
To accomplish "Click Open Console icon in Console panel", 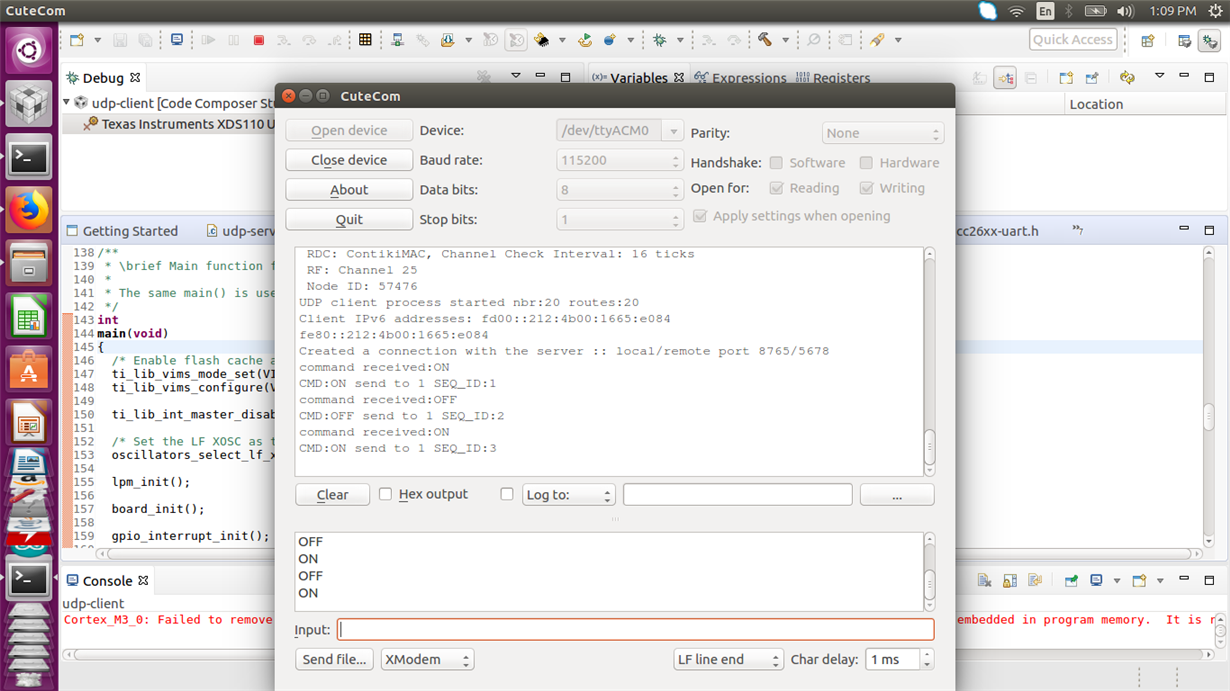I will tap(1139, 580).
